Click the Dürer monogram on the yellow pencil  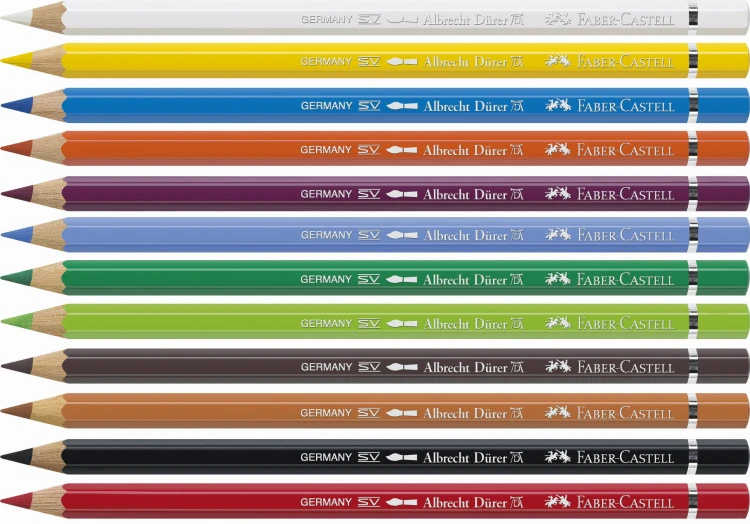pyautogui.click(x=517, y=62)
